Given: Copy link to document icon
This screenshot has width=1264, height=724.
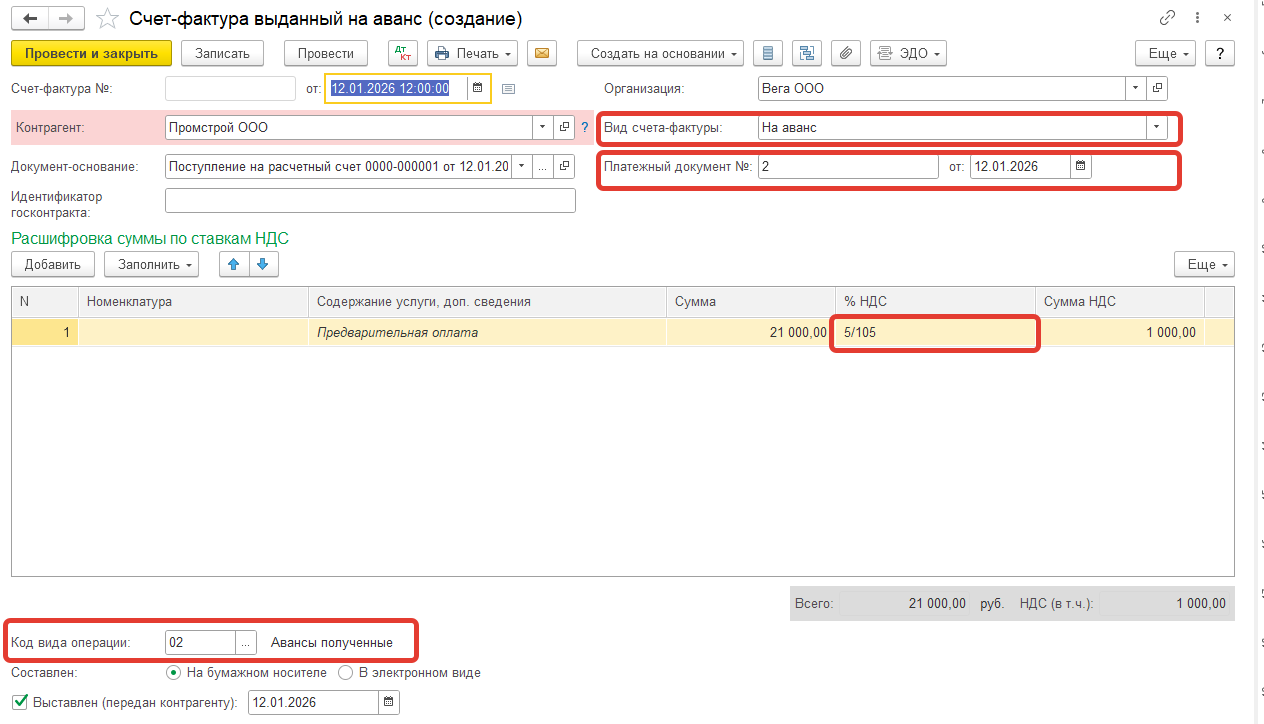Looking at the screenshot, I should click(1167, 18).
